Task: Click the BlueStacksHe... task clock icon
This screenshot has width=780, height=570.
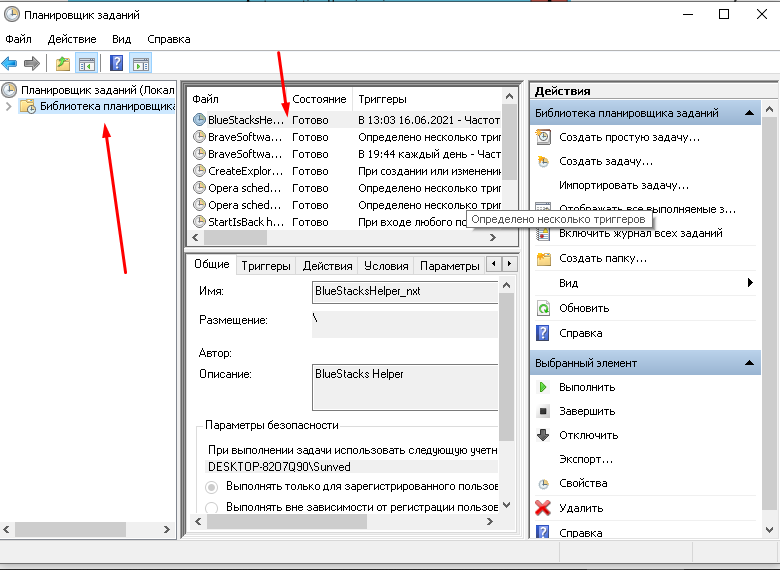Action: pyautogui.click(x=199, y=120)
